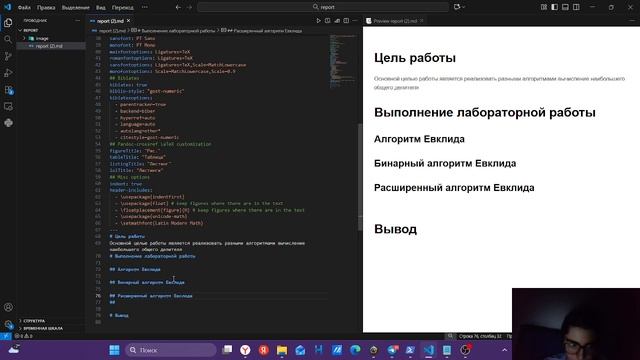Toggle the bottom panel visibility
The width and height of the screenshot is (640, 360).
(x=565, y=7)
